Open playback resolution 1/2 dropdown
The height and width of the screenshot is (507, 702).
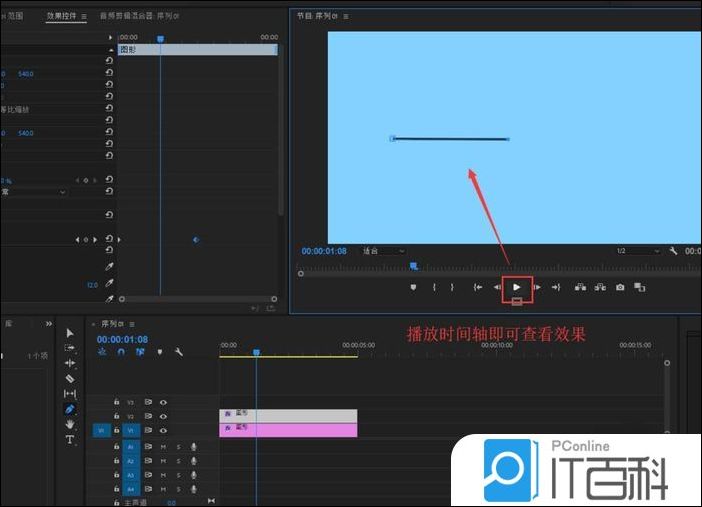click(x=639, y=251)
